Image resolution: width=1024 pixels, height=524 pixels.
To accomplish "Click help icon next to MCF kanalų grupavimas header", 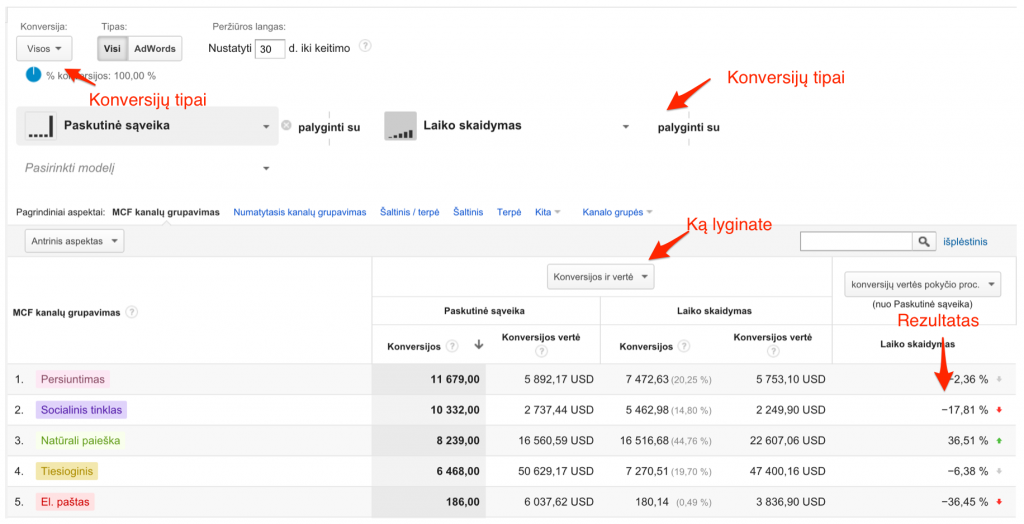I will 132,312.
